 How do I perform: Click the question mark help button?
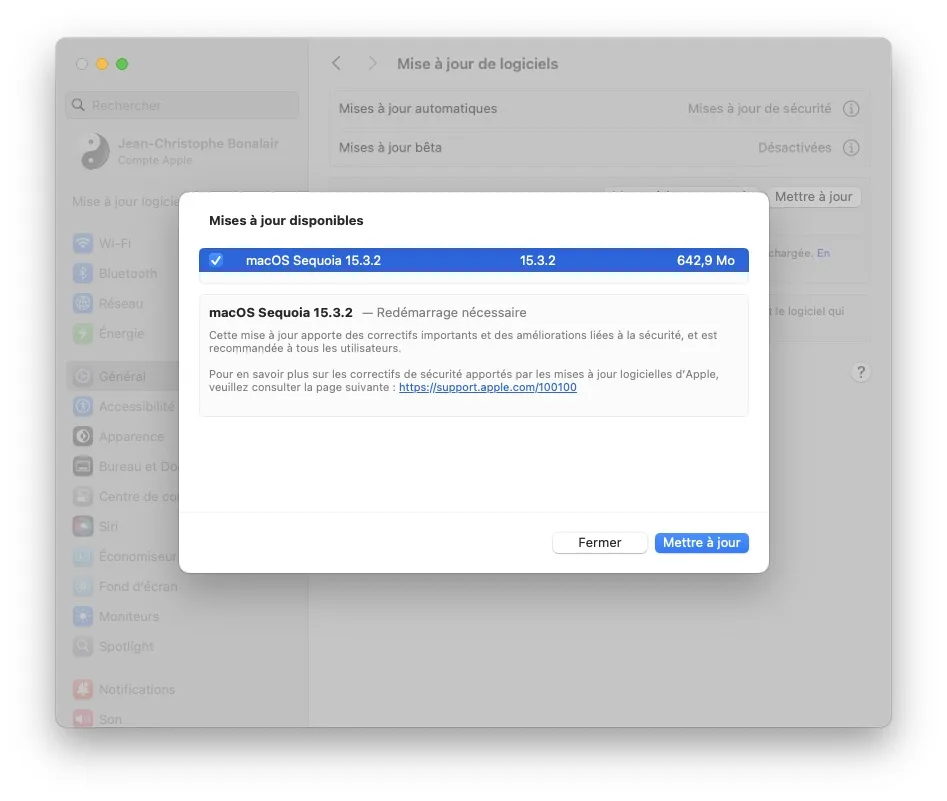click(861, 372)
